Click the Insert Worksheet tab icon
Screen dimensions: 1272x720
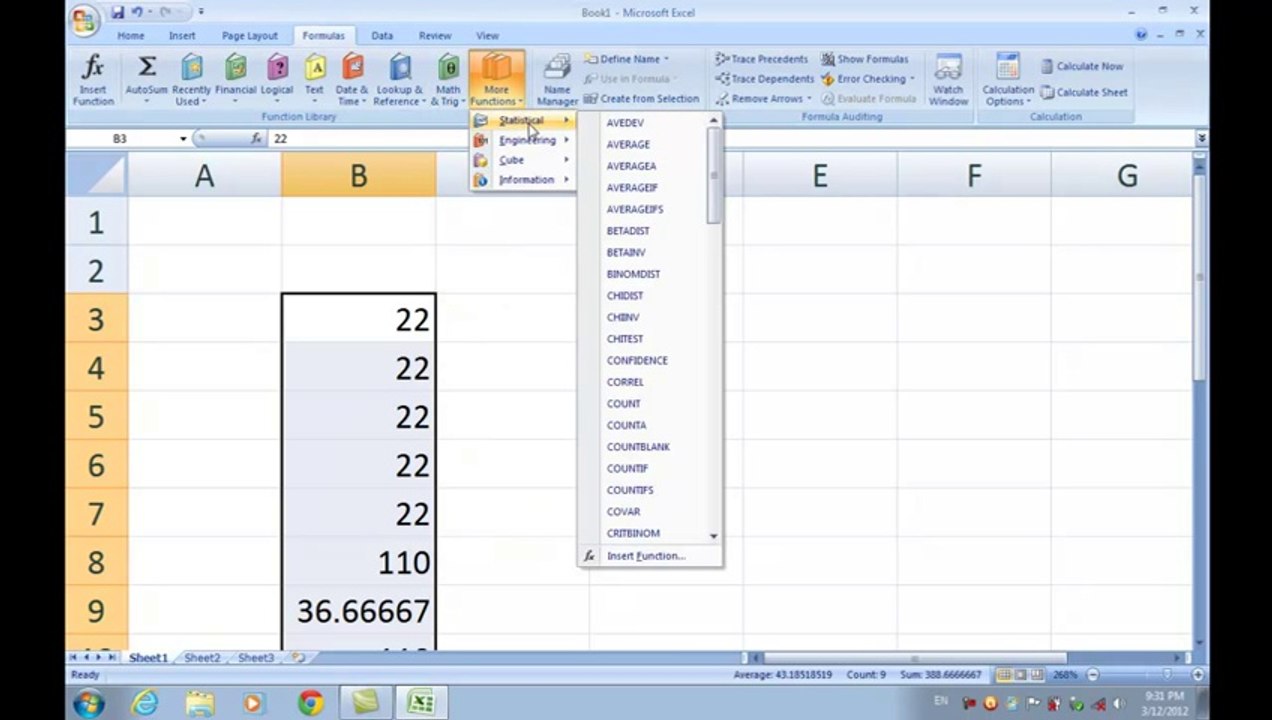[298, 658]
